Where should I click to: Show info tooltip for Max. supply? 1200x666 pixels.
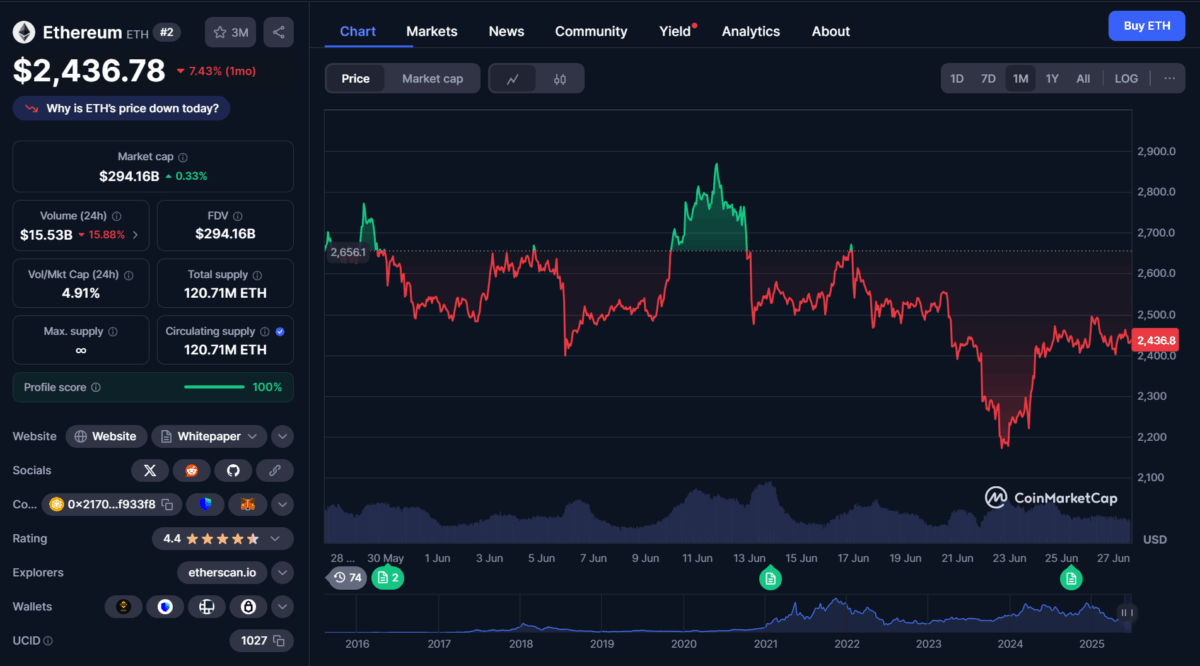pos(113,332)
